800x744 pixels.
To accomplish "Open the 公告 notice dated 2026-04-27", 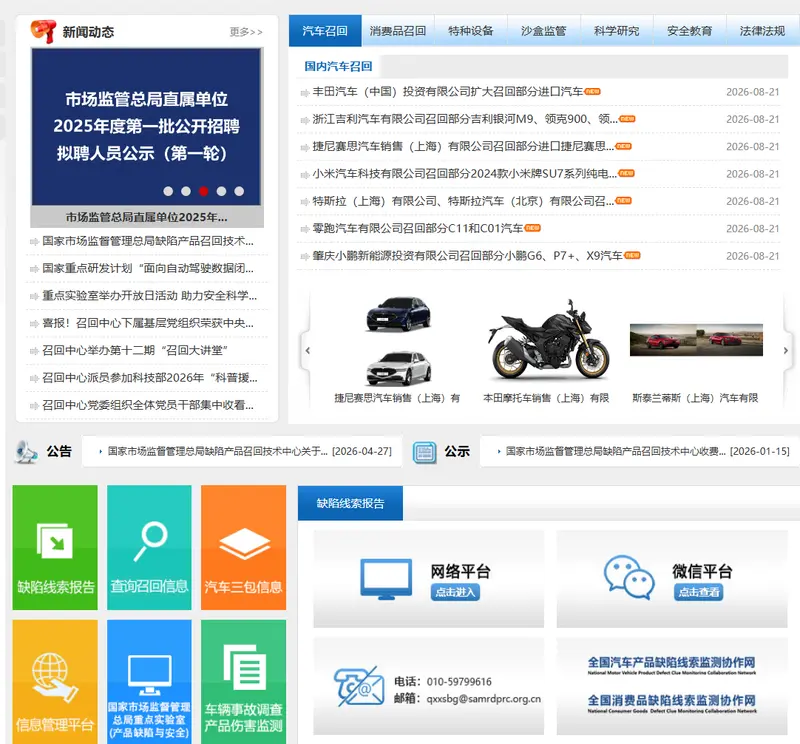I will point(249,452).
